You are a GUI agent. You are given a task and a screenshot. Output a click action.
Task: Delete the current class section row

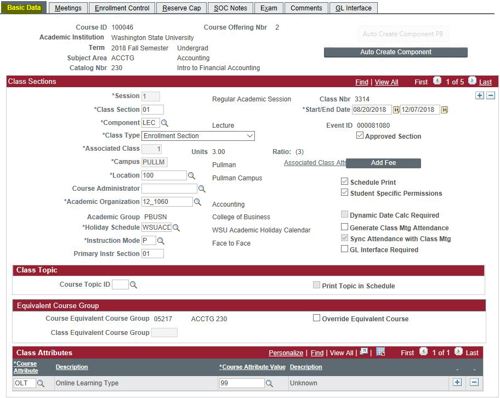point(491,96)
